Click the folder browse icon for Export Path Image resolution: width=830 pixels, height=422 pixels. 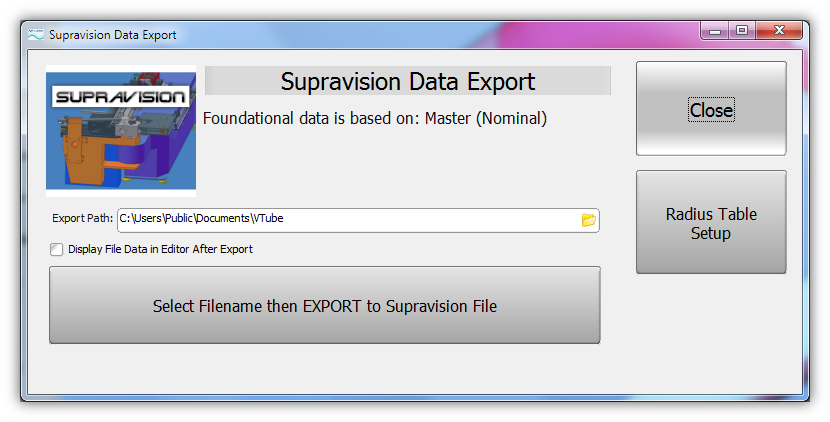pyautogui.click(x=588, y=220)
